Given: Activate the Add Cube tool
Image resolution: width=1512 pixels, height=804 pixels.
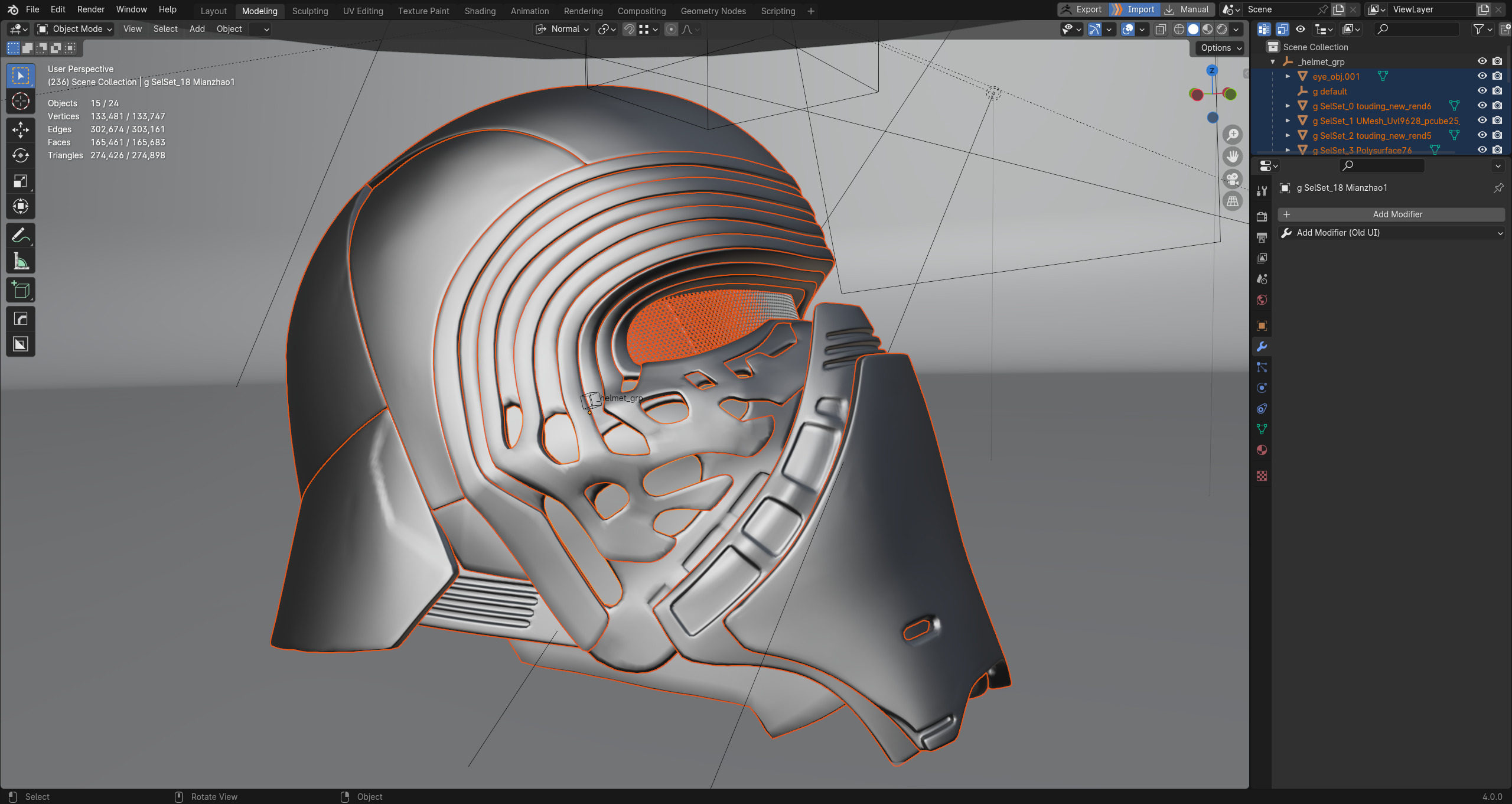Looking at the screenshot, I should point(21,290).
